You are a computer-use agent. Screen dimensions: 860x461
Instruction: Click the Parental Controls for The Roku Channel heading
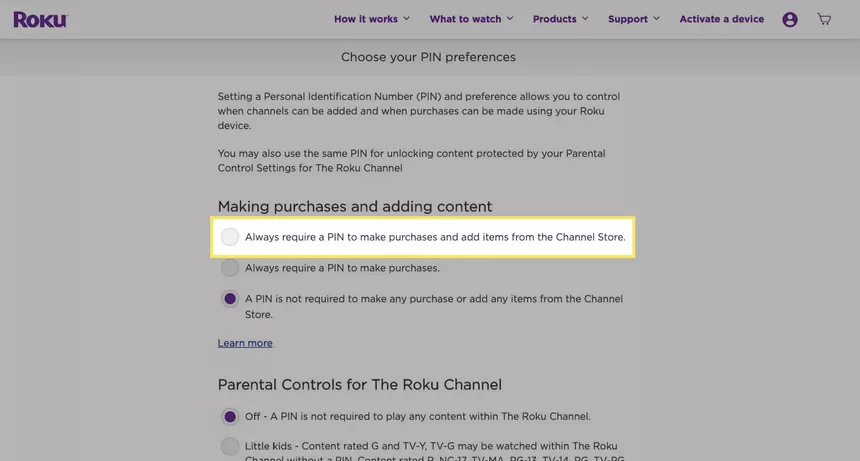pos(360,385)
